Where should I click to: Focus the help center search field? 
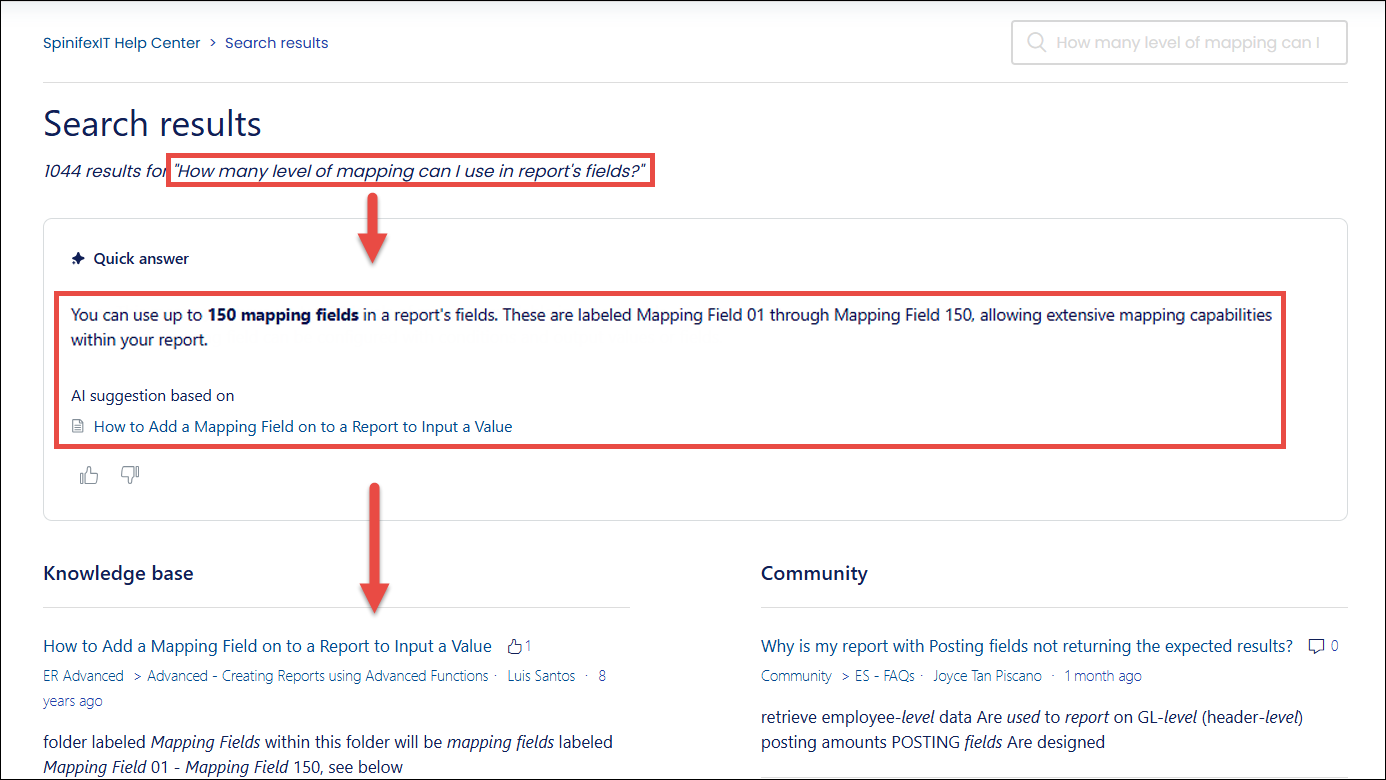coord(1188,43)
